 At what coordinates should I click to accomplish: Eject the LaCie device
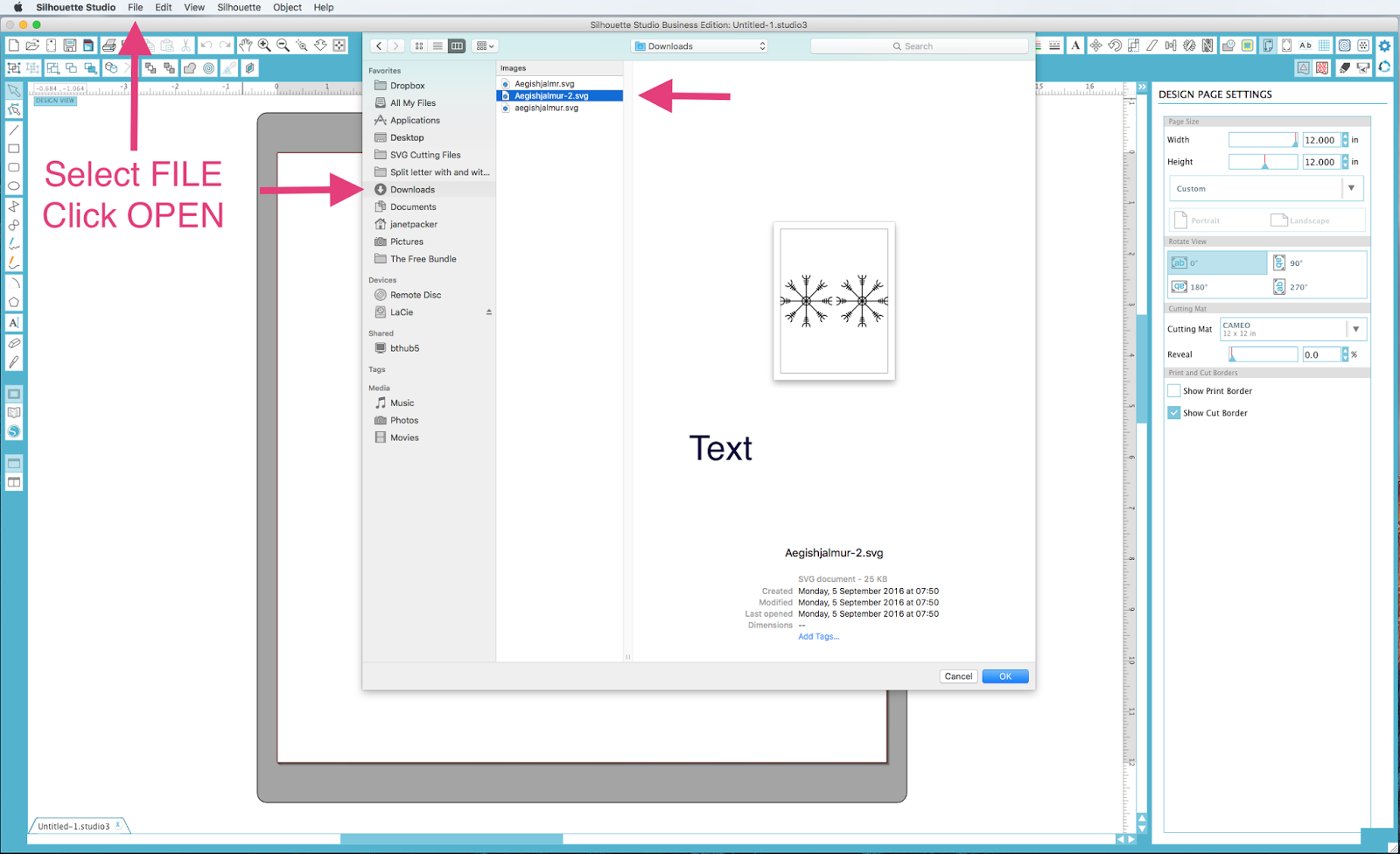489,312
